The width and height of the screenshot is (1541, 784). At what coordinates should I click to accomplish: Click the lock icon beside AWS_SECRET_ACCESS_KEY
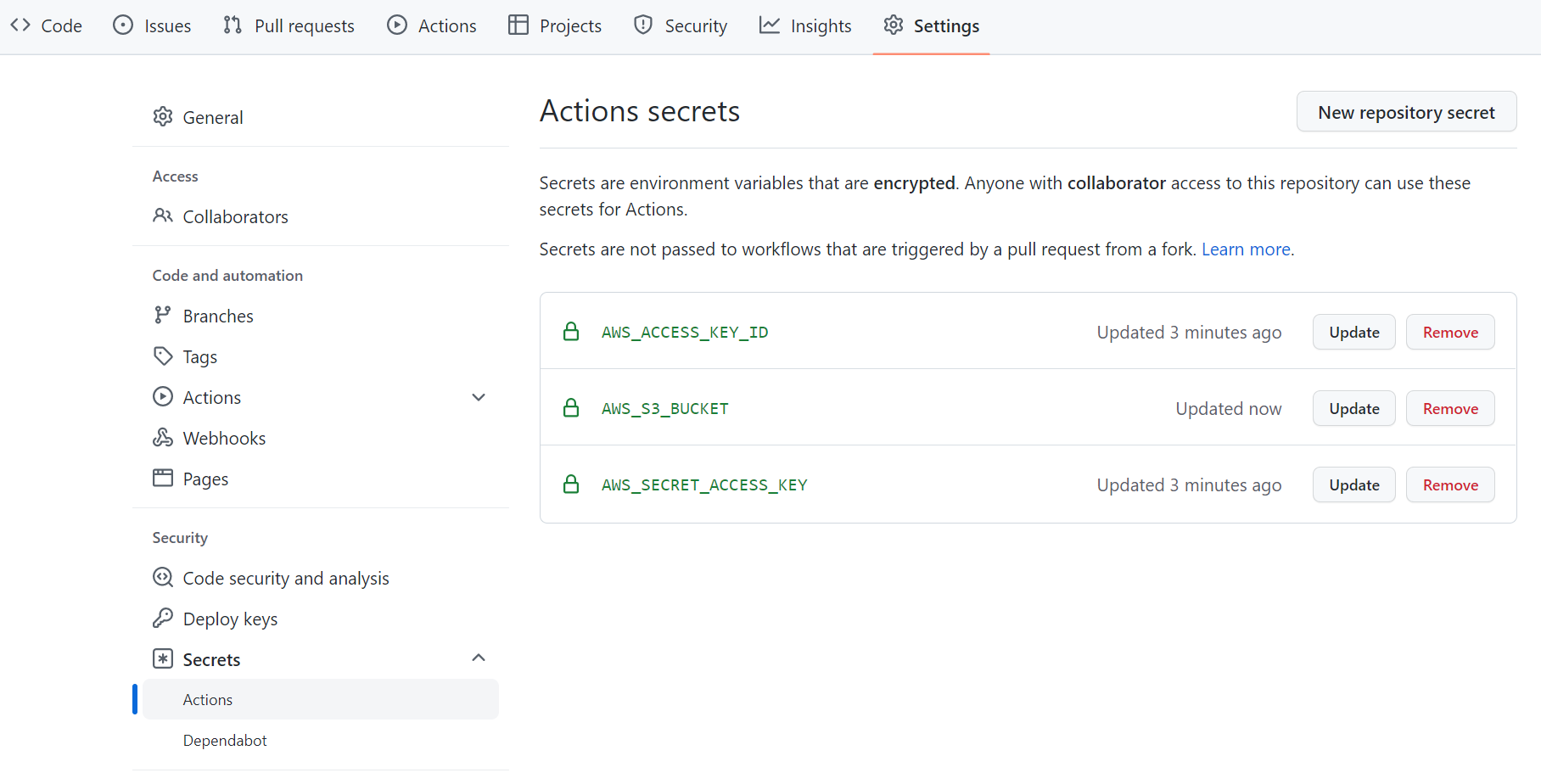[571, 484]
